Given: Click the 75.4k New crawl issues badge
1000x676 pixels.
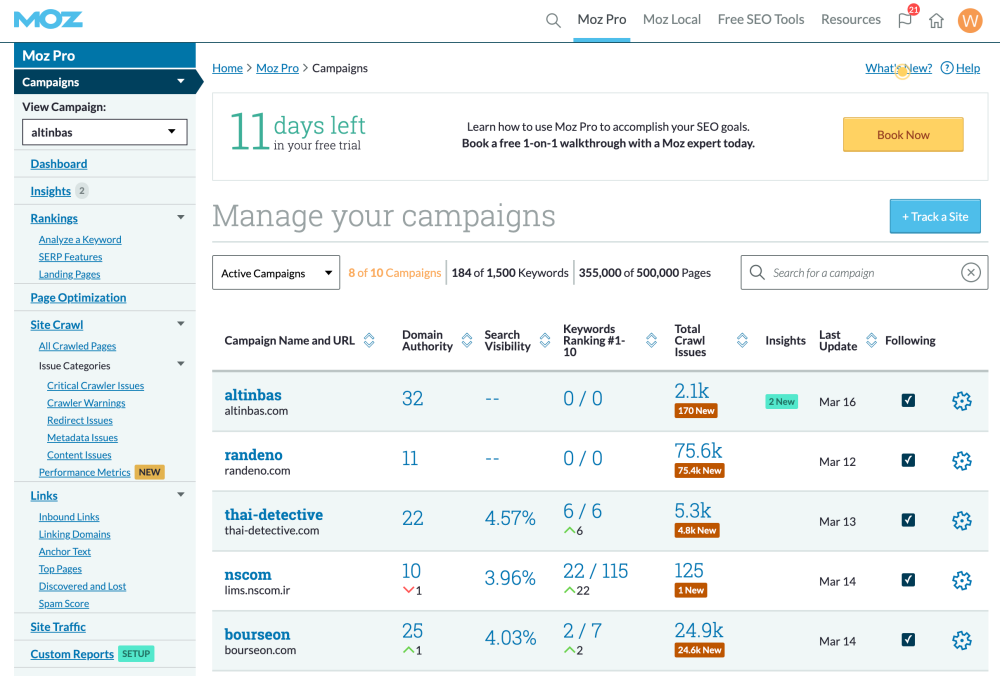Looking at the screenshot, I should 699,471.
